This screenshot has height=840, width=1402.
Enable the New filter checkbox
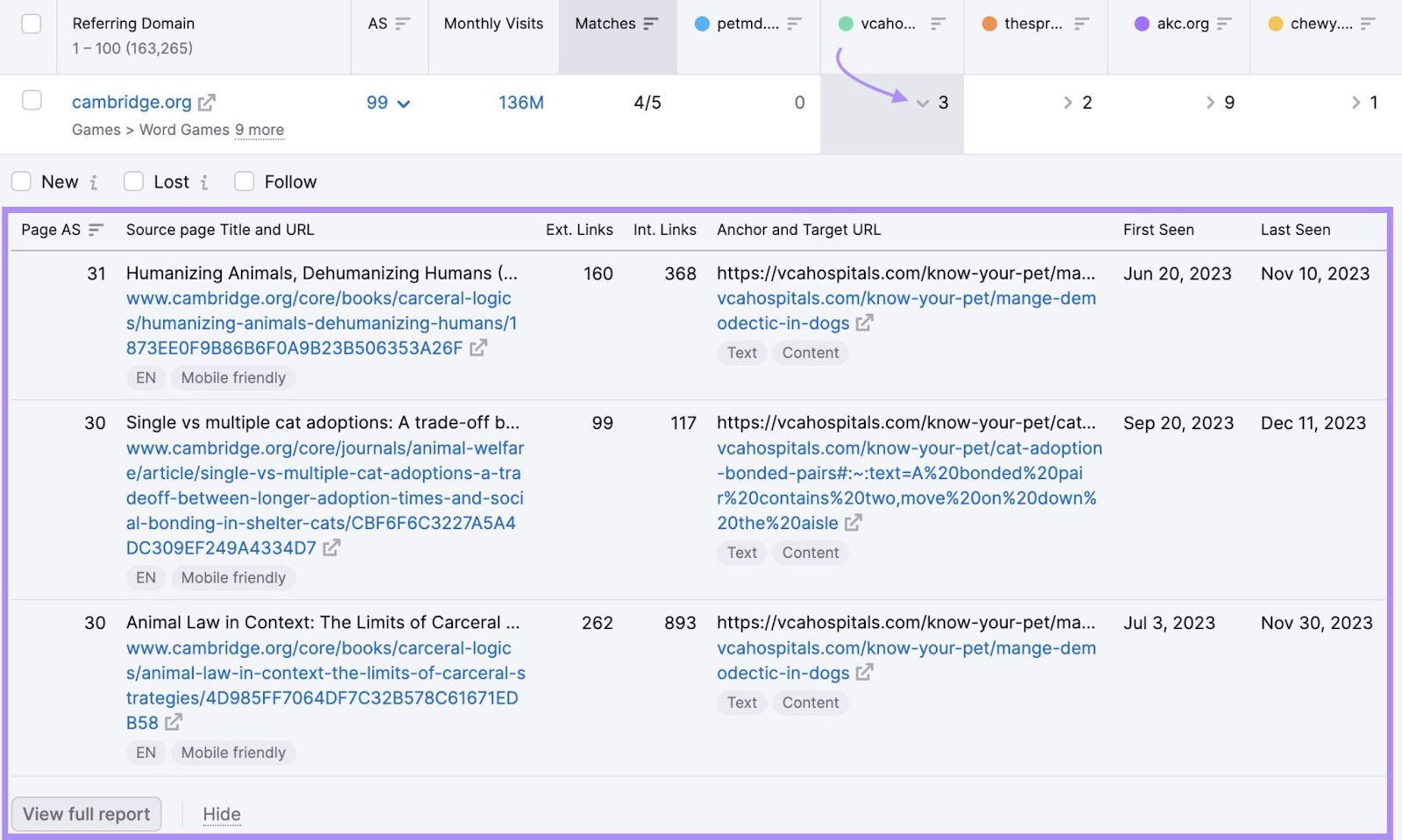pos(21,181)
